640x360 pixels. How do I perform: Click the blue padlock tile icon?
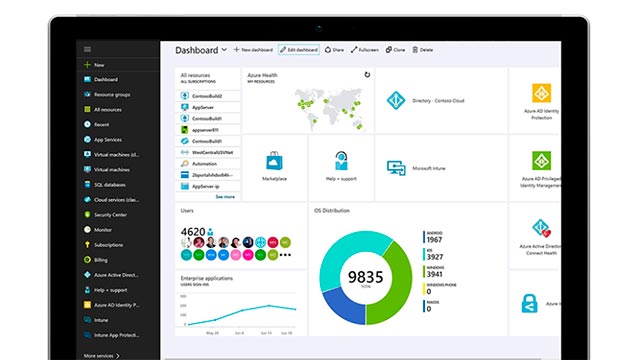529,303
